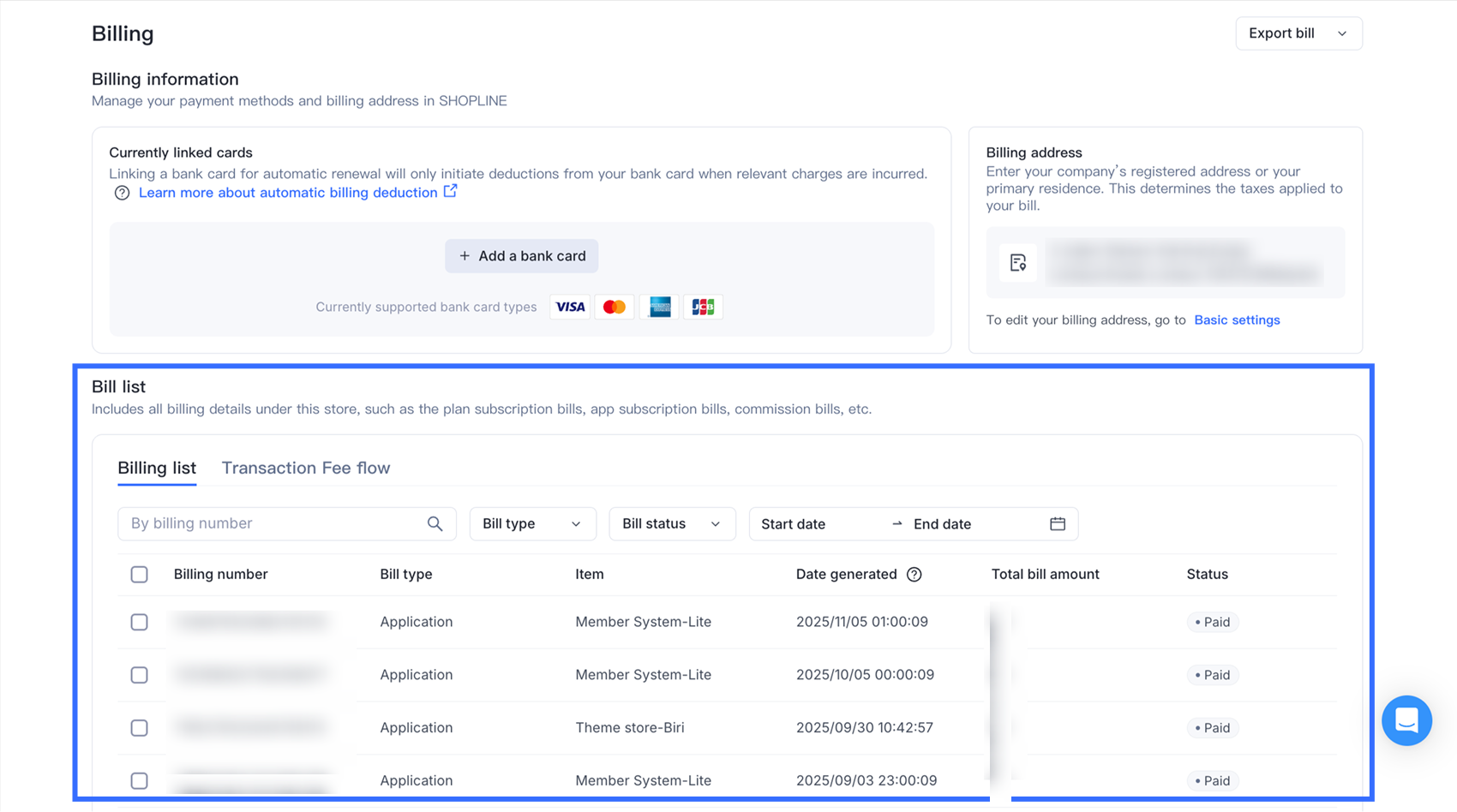Click Add a bank card button
This screenshot has width=1457, height=812.
[x=521, y=256]
